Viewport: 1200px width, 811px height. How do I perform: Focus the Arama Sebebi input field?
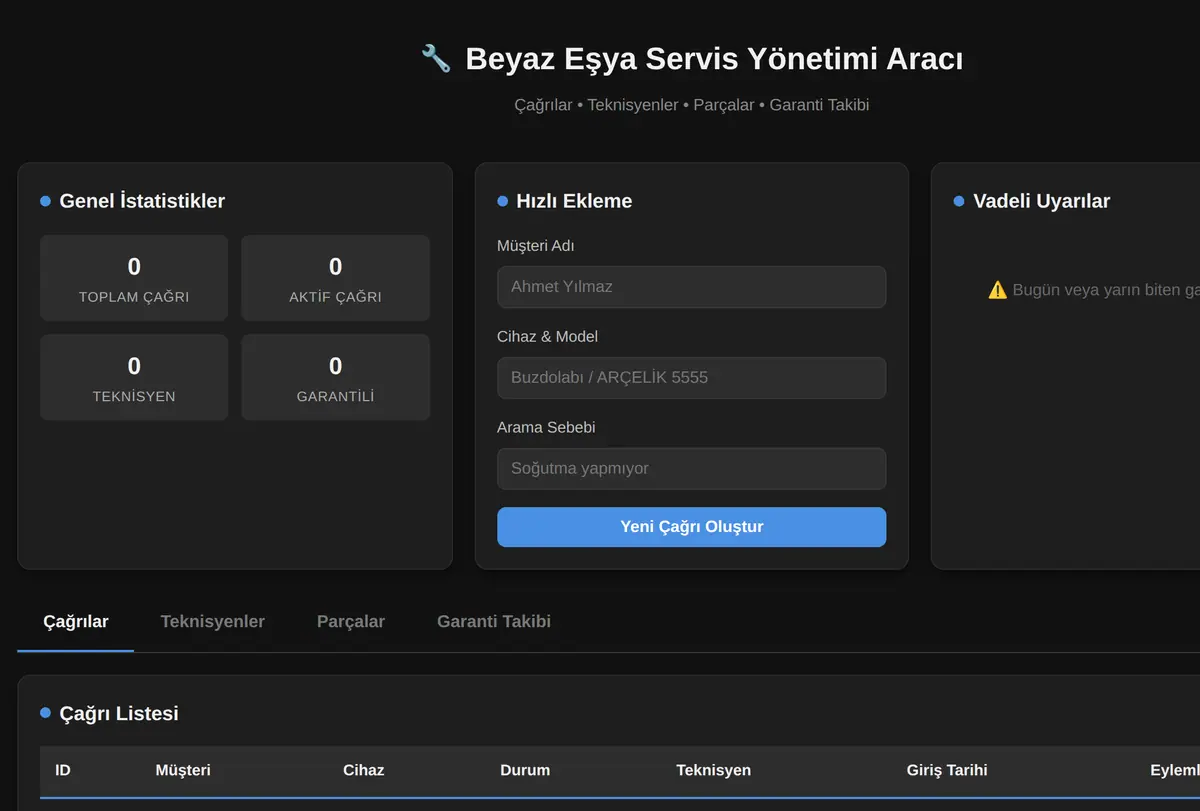tap(692, 469)
